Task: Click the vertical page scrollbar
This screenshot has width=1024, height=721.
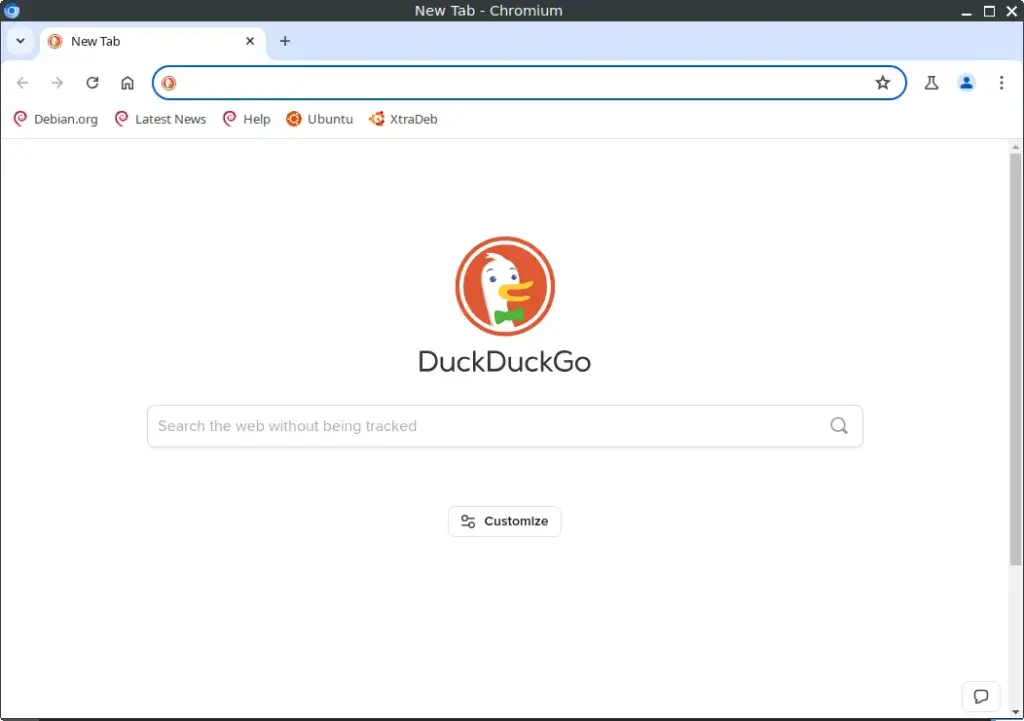Action: click(x=1016, y=359)
